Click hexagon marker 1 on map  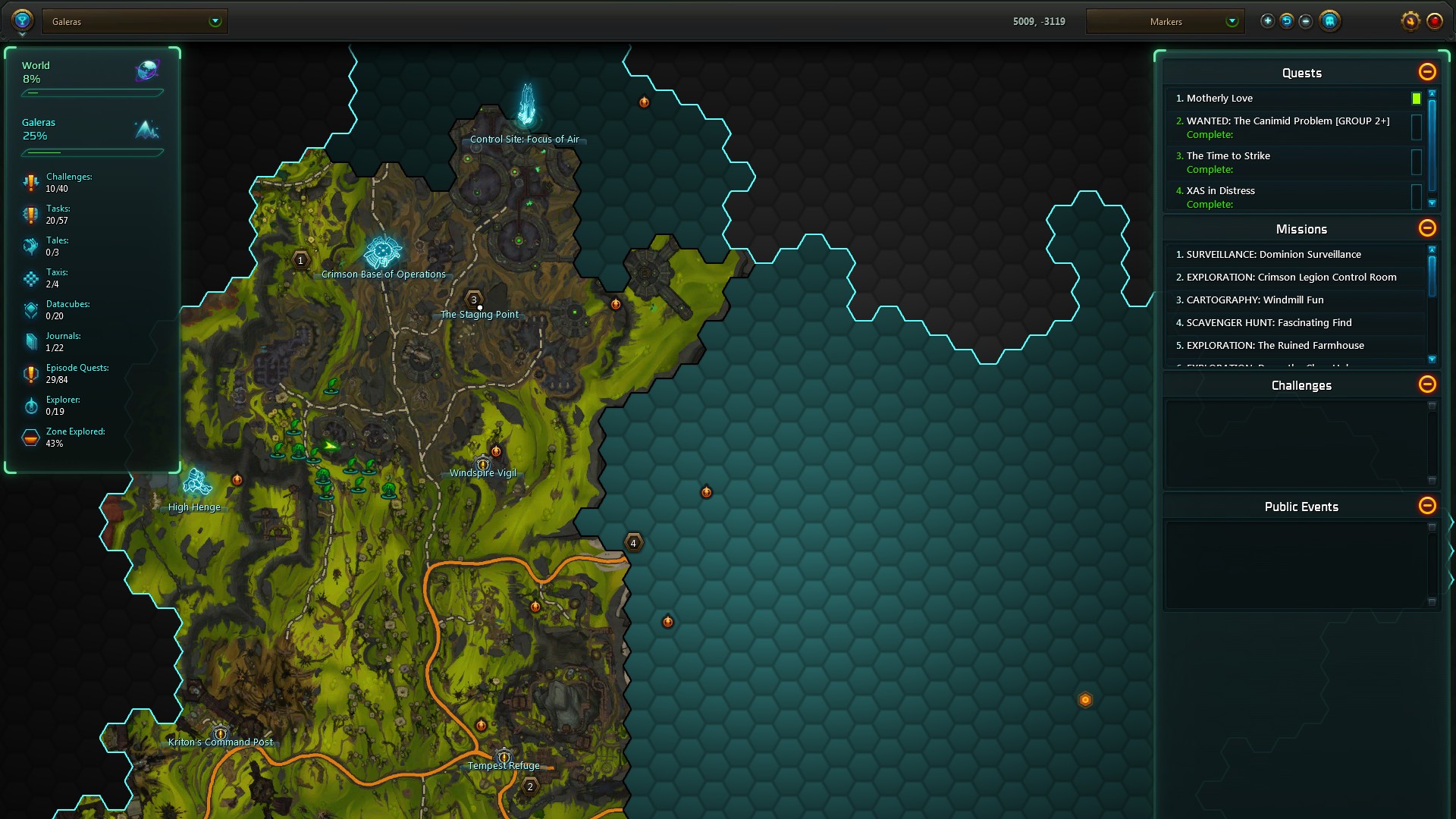point(300,260)
